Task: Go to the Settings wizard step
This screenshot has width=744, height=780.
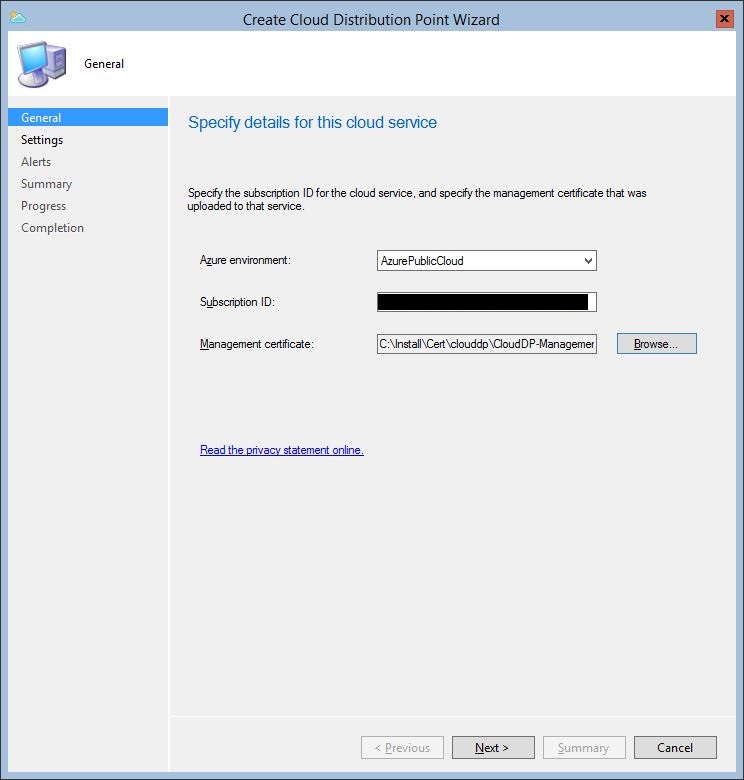Action: tap(42, 140)
